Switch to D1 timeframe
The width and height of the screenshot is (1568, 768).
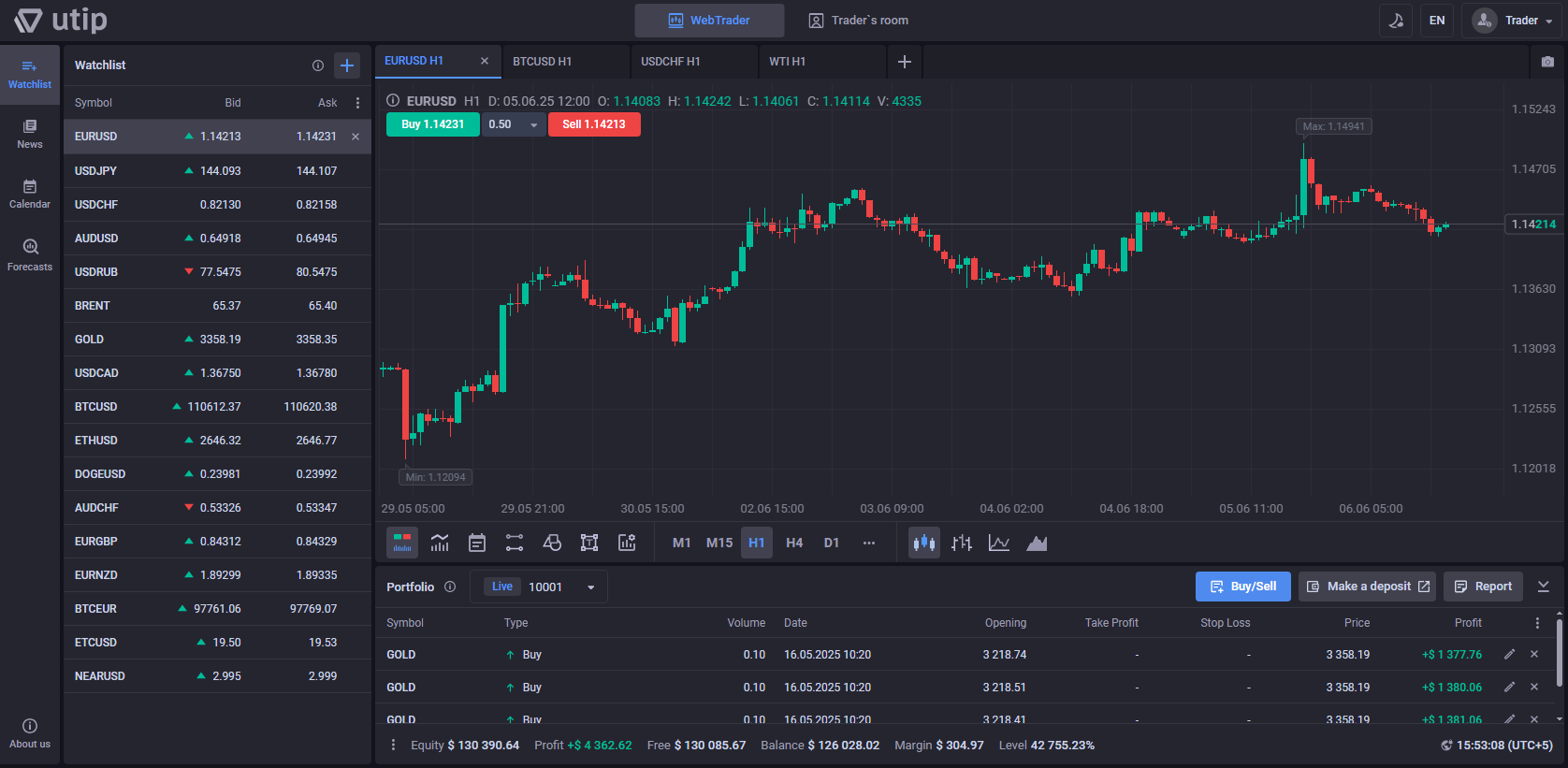pos(832,543)
